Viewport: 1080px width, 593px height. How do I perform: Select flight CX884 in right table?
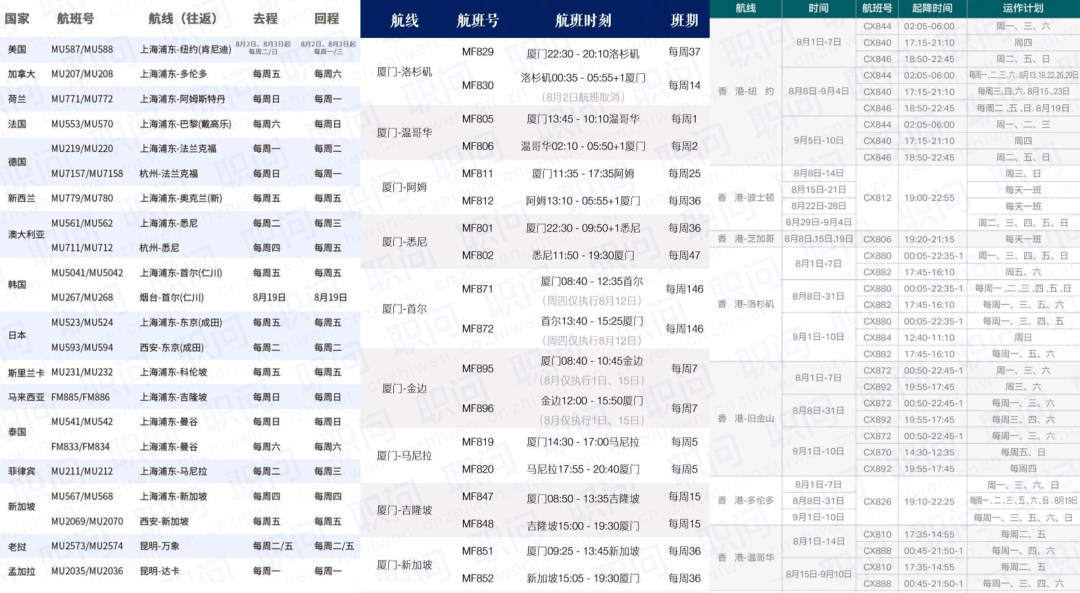tap(877, 337)
